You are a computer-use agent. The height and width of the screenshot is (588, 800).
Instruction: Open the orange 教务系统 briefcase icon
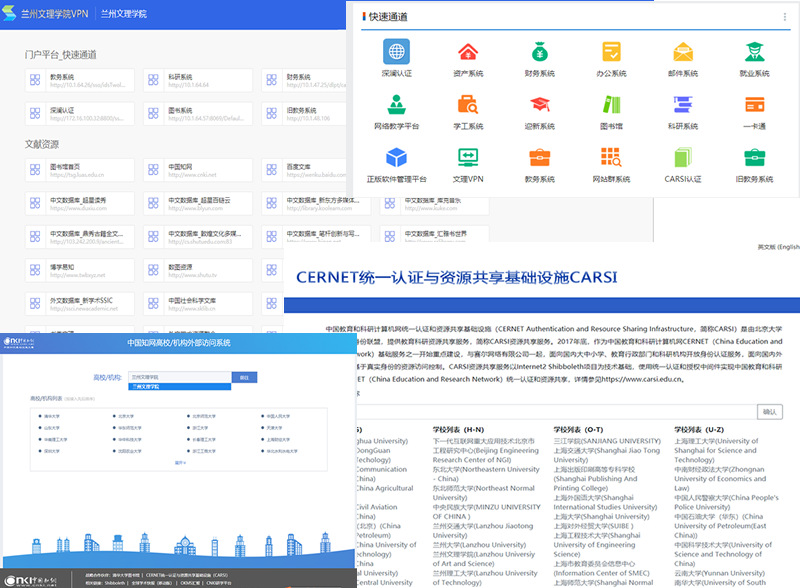[539, 157]
